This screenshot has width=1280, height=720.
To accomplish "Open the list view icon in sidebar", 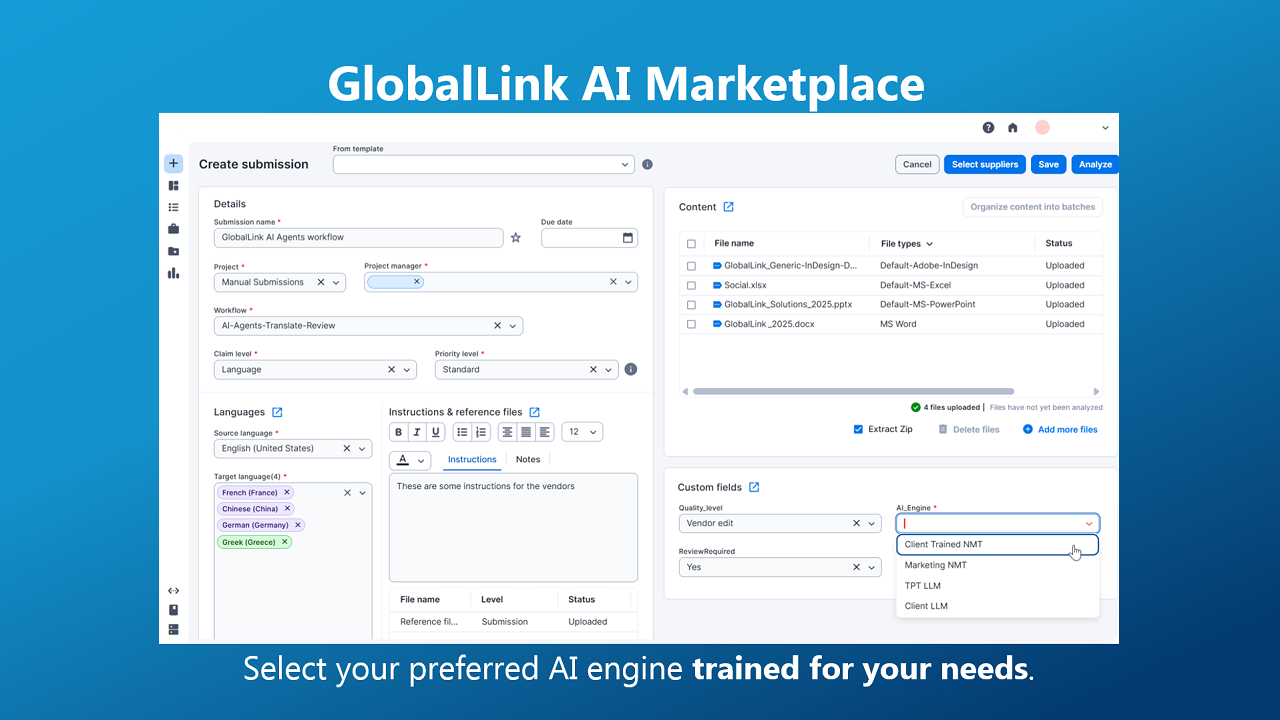I will 173,207.
